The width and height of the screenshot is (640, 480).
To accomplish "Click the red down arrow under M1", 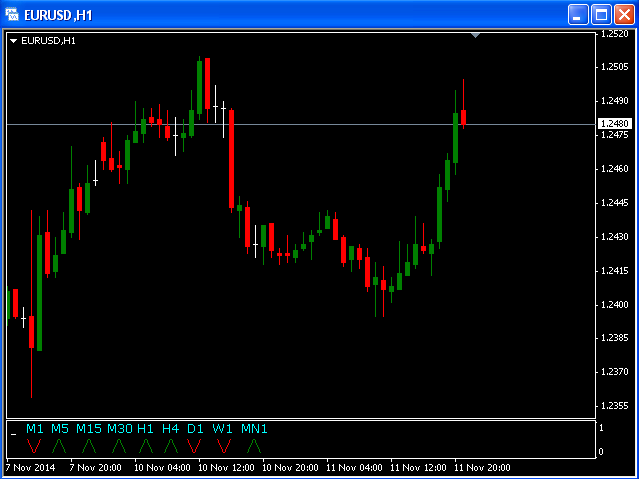I will pyautogui.click(x=33, y=446).
